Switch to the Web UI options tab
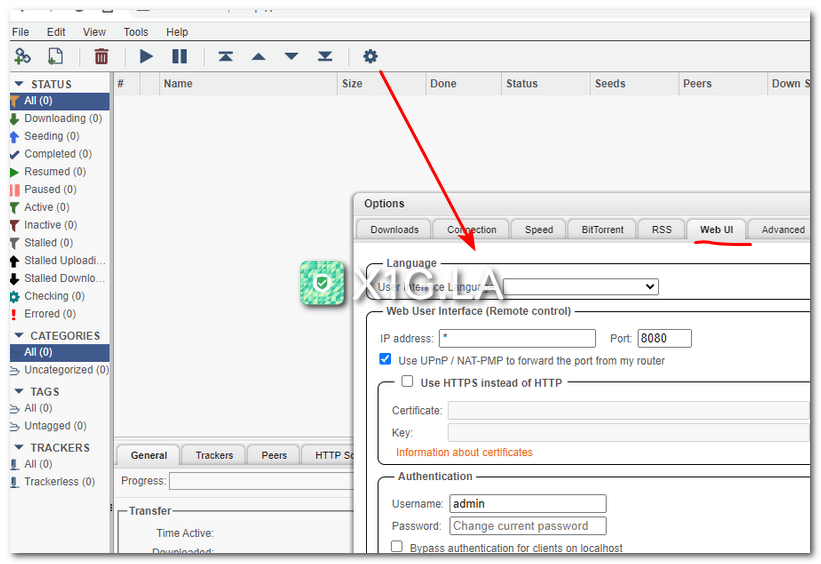Screen dimensions: 821x564 pyautogui.click(x=716, y=230)
